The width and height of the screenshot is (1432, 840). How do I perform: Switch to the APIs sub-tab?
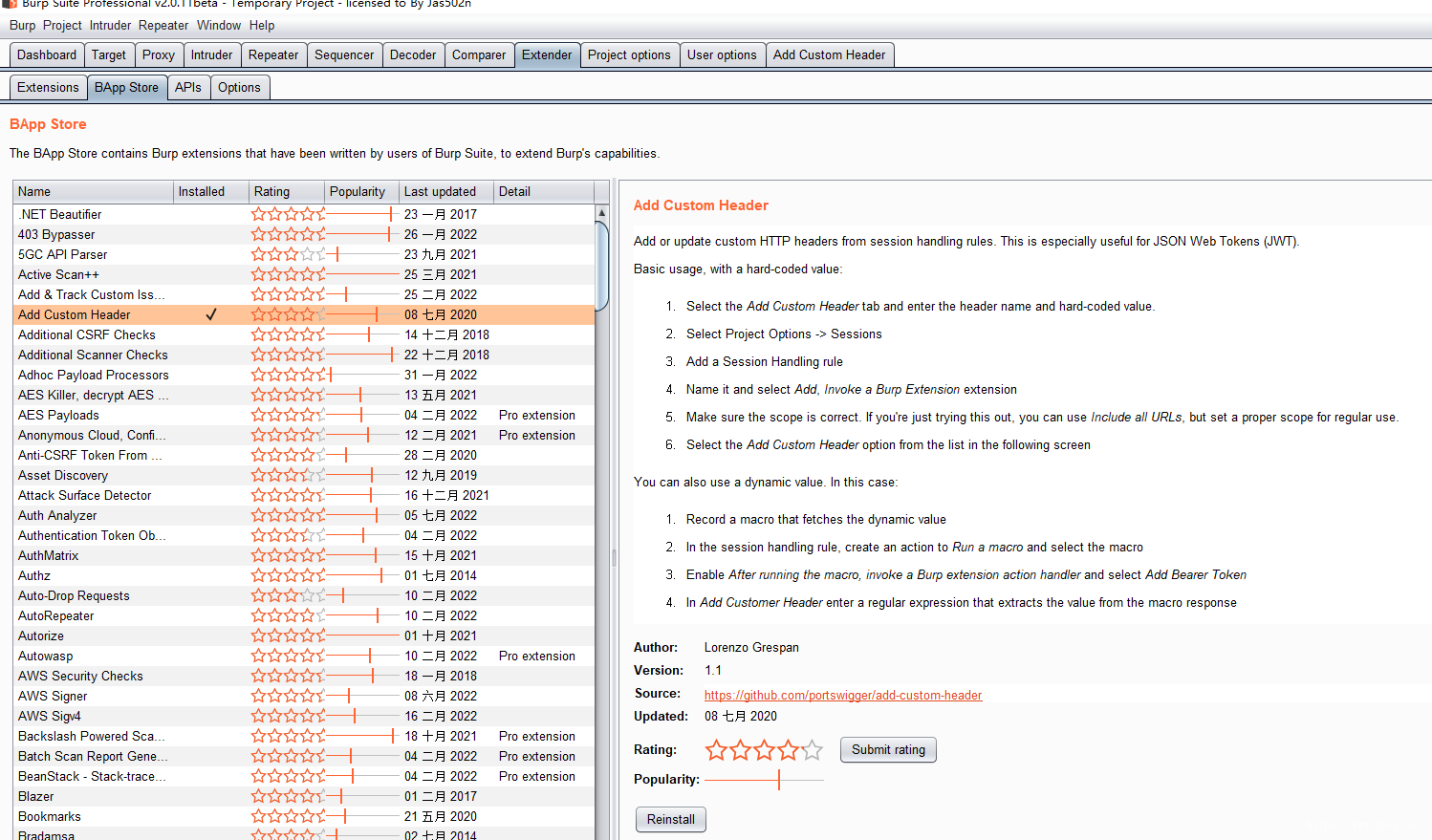pos(188,88)
